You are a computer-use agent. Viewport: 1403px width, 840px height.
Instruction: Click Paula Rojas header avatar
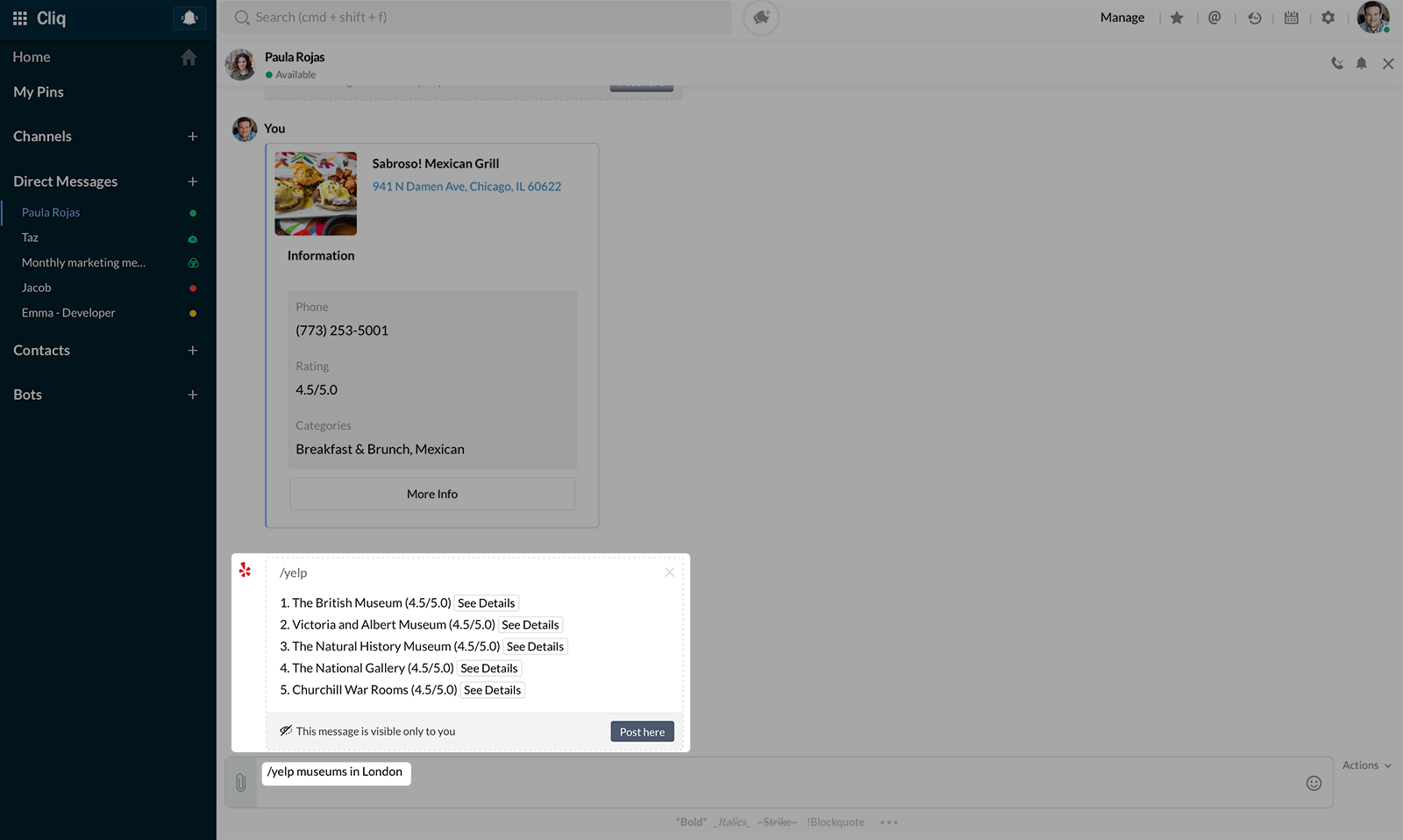click(240, 65)
